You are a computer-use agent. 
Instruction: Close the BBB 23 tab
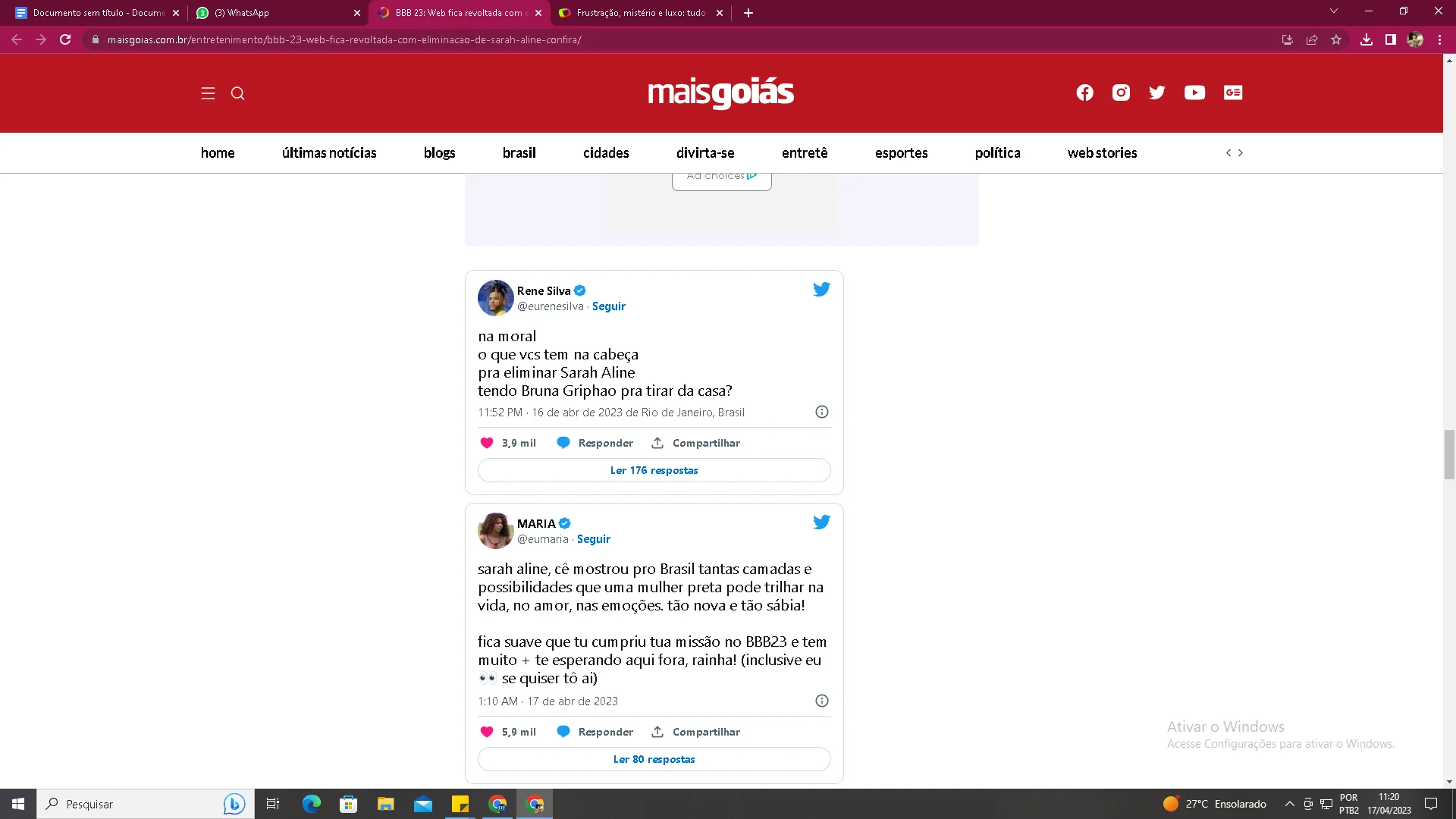pyautogui.click(x=538, y=13)
